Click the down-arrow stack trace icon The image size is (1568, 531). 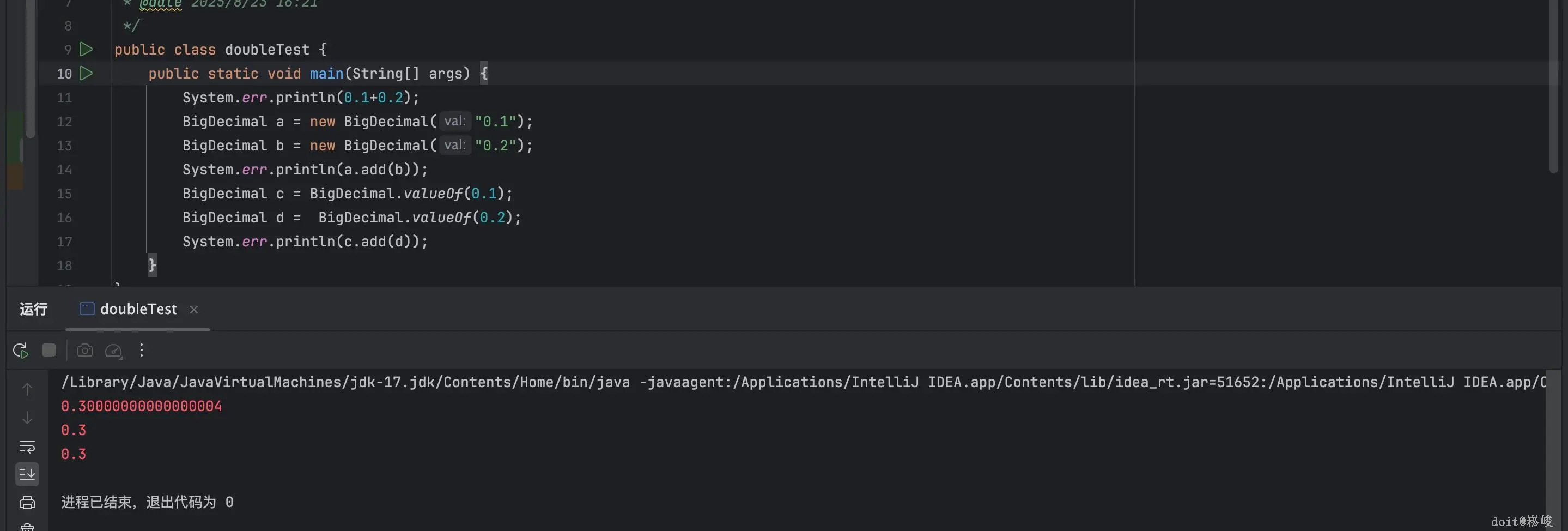click(x=27, y=418)
